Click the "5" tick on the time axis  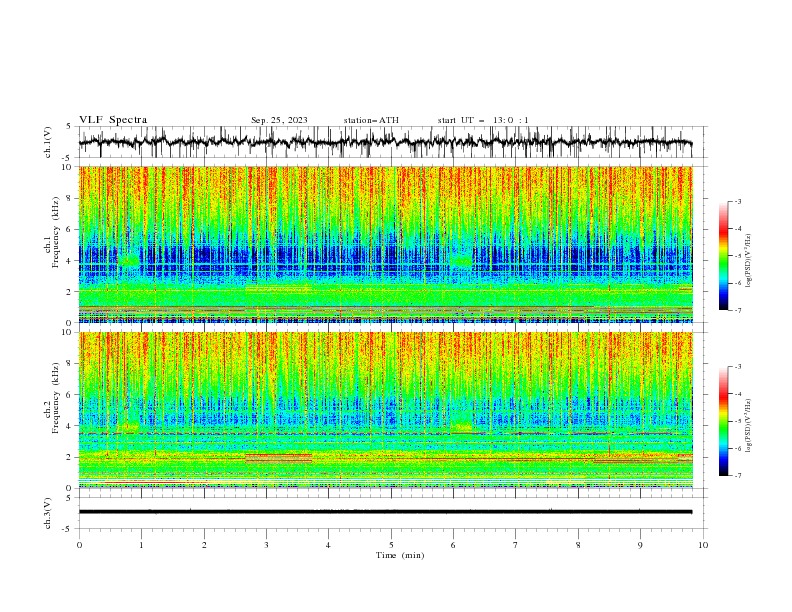(391, 545)
